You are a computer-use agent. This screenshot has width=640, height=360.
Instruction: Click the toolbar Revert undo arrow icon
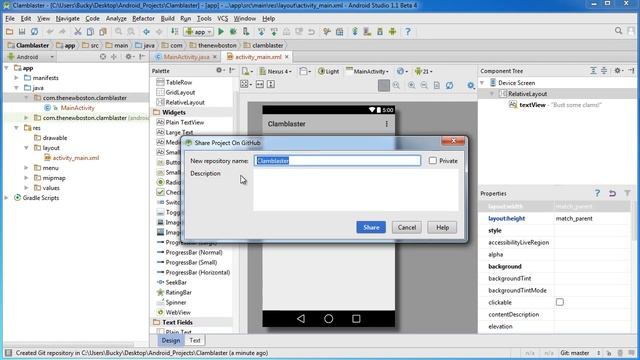pyautogui.click(x=311, y=31)
